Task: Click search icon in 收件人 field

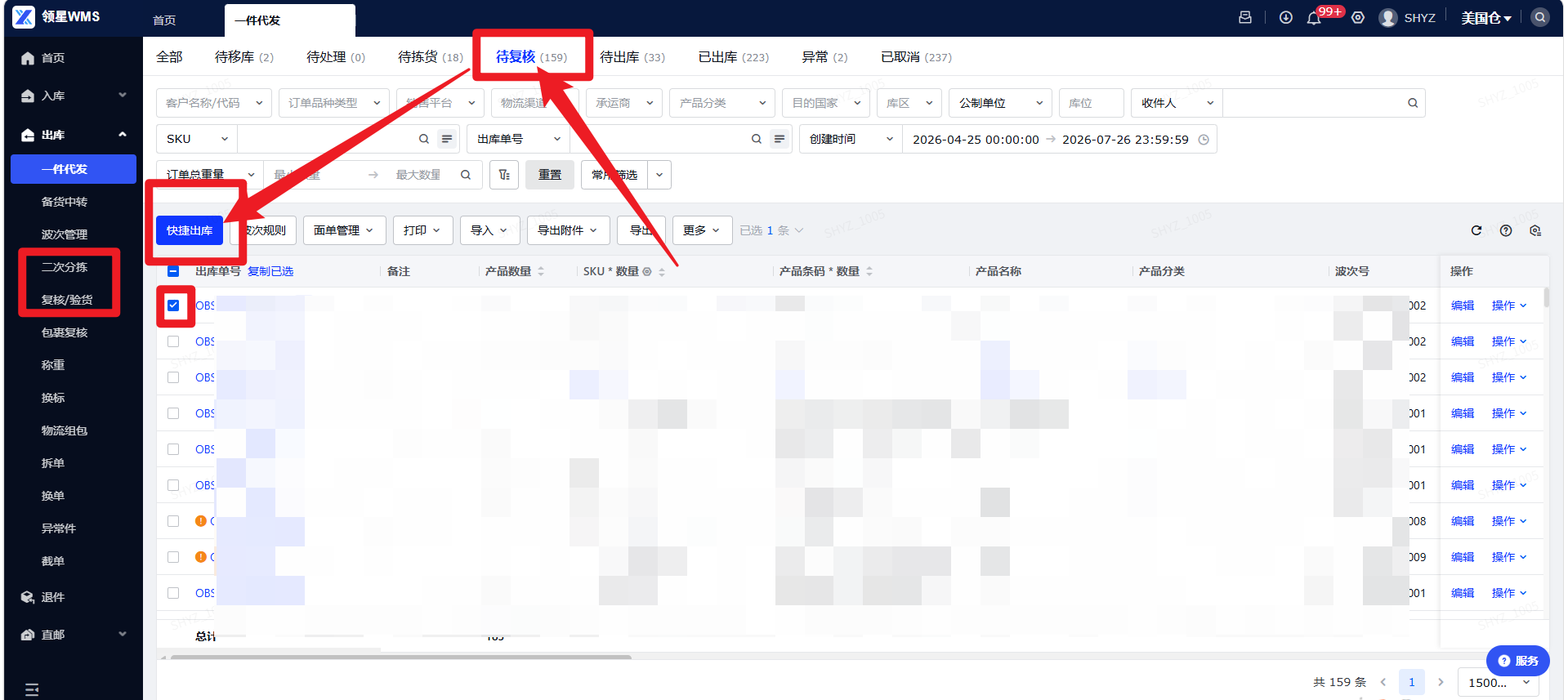Action: tap(1413, 103)
